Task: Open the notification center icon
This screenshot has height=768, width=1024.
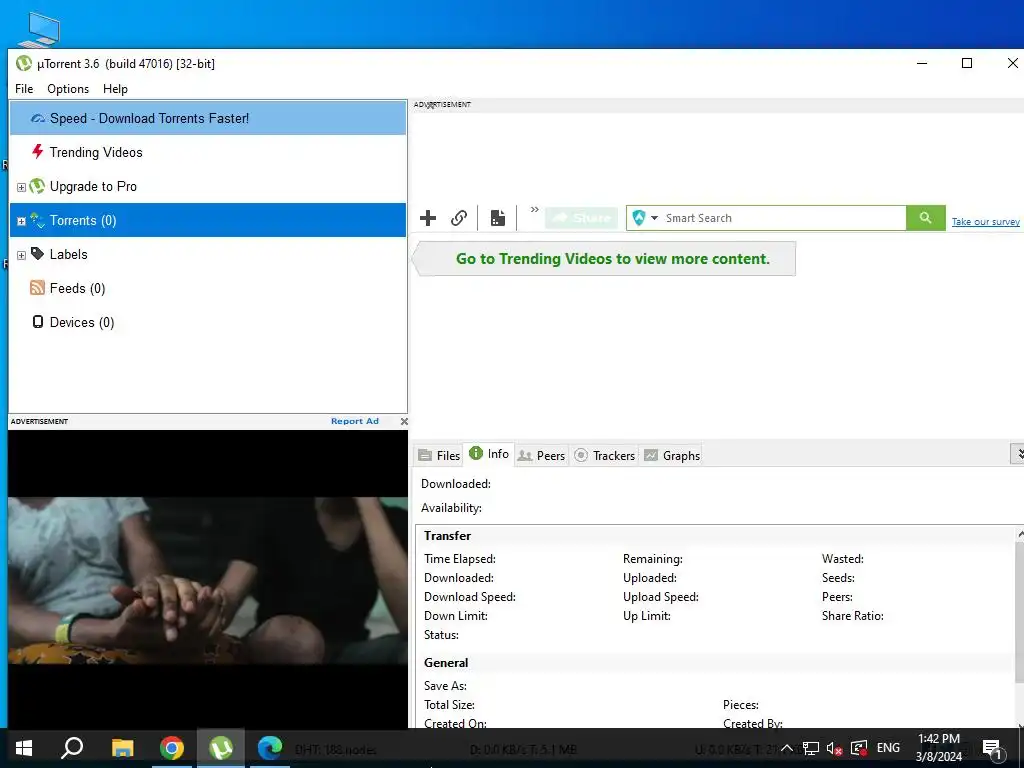Action: coord(992,748)
